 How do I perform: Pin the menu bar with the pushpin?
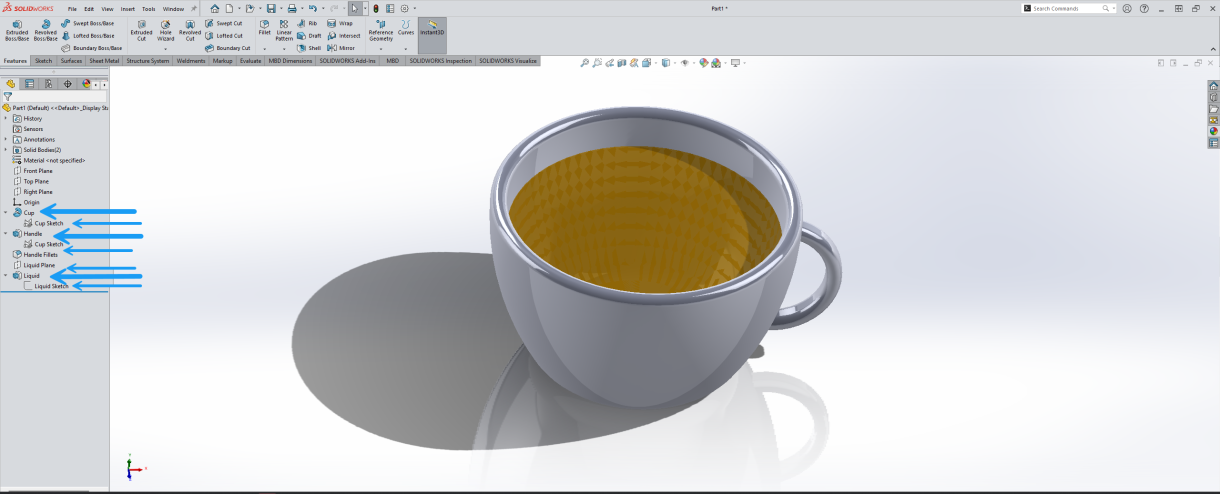coord(194,8)
